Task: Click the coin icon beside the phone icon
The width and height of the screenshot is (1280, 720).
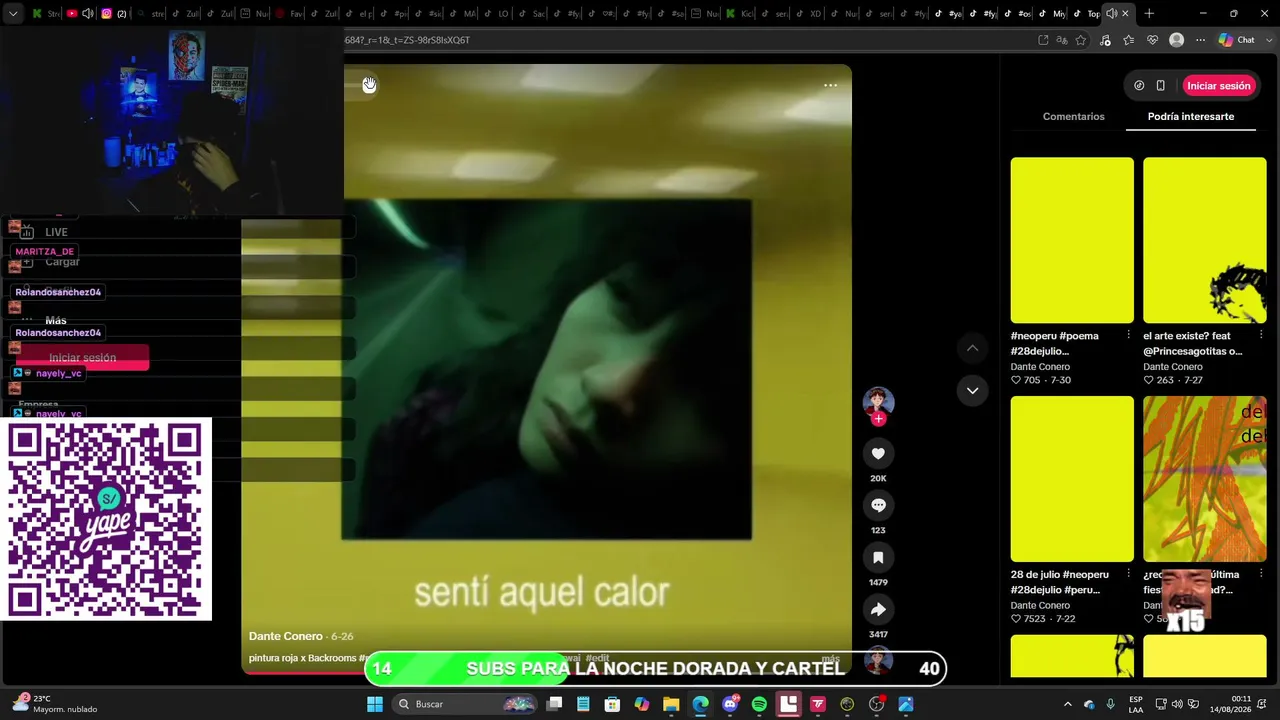Action: [1139, 86]
